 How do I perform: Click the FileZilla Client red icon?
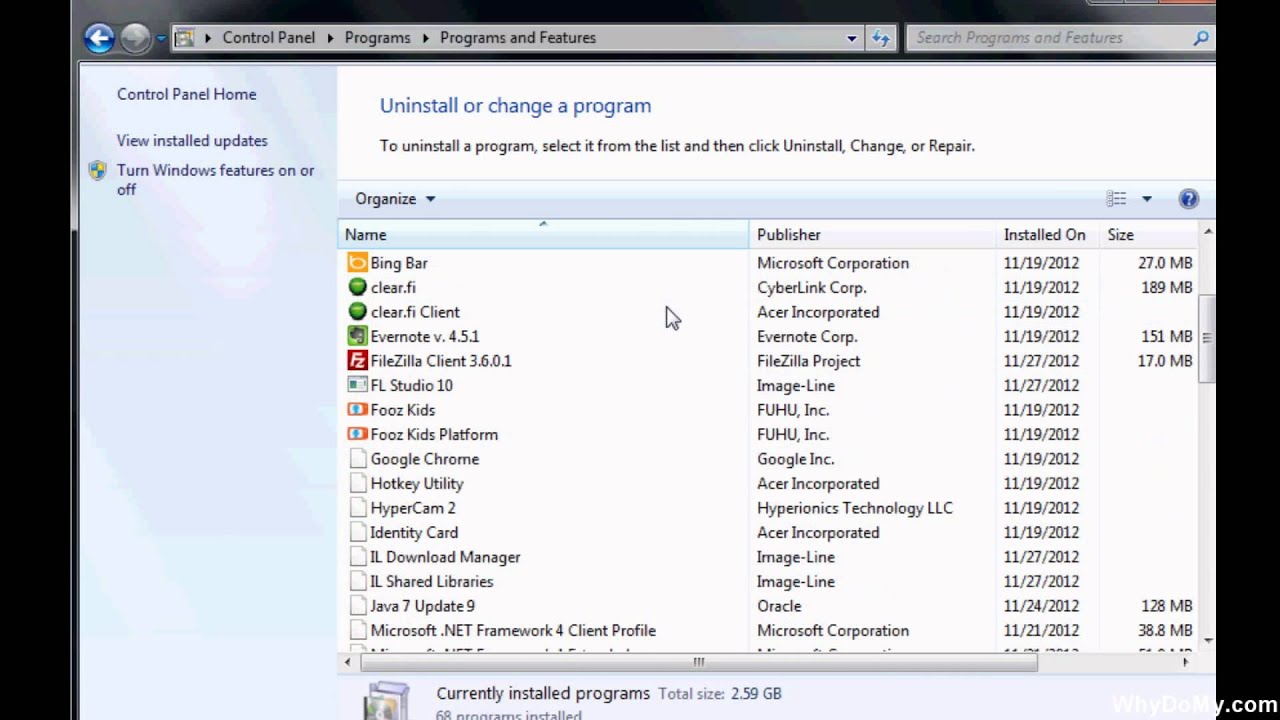click(x=357, y=361)
